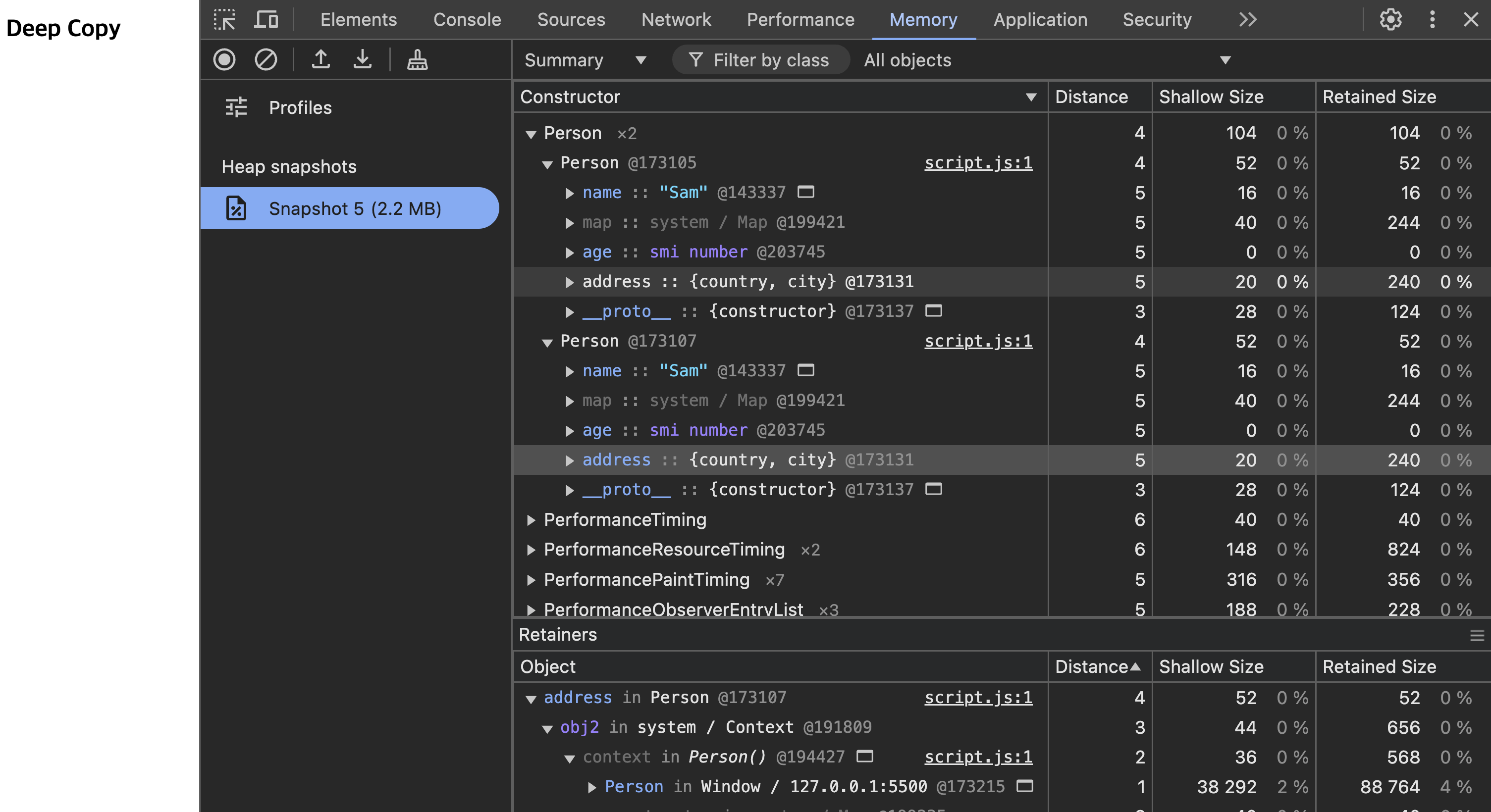Screen dimensions: 1491x812
Task: Toggle the device toolbar icon
Action: click(x=266, y=20)
